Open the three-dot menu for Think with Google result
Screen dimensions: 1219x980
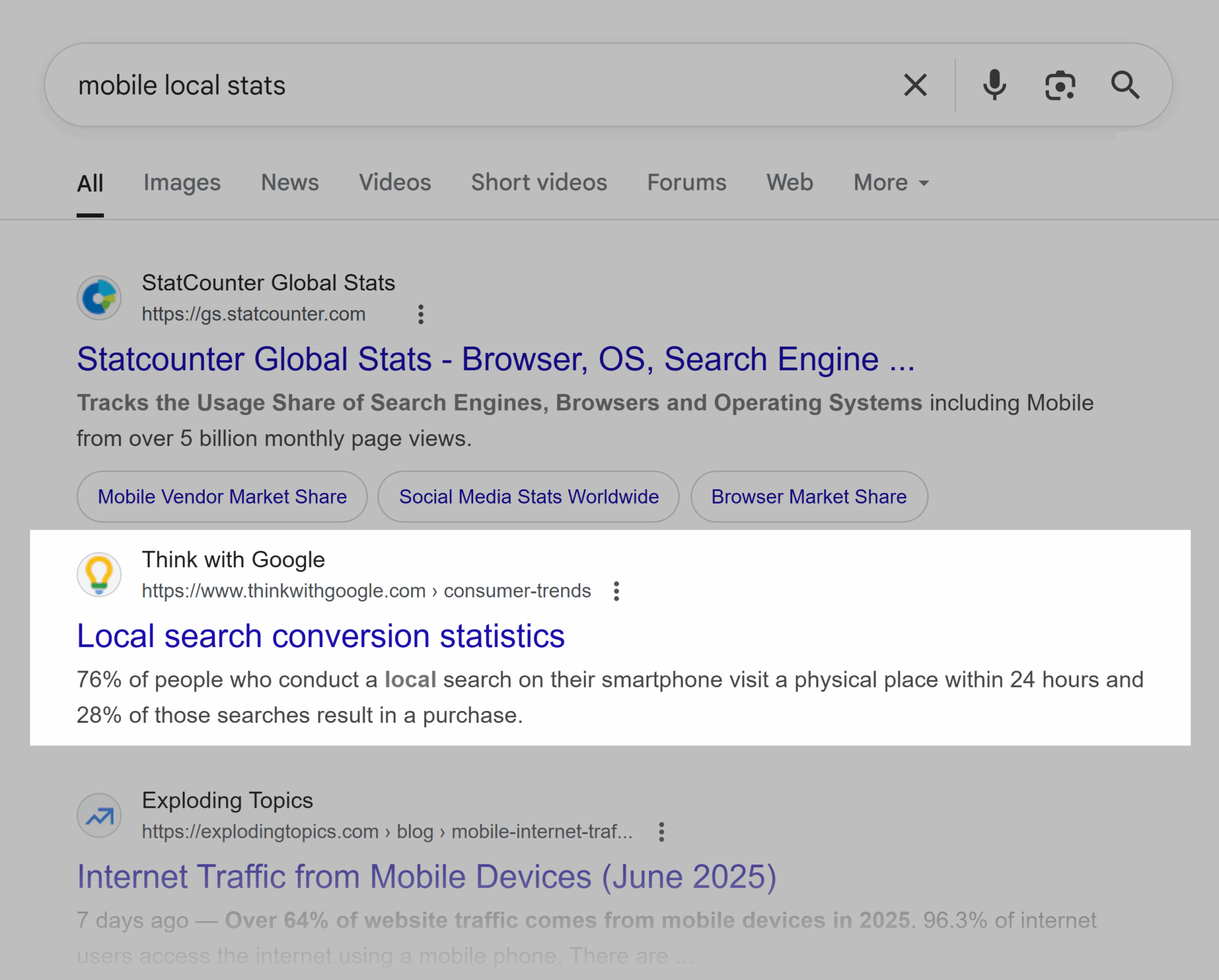coord(616,591)
